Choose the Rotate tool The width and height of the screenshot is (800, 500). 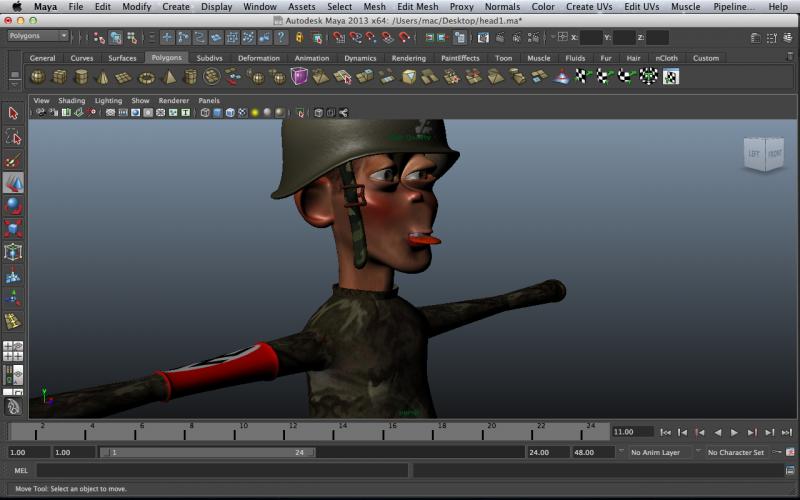(13, 206)
